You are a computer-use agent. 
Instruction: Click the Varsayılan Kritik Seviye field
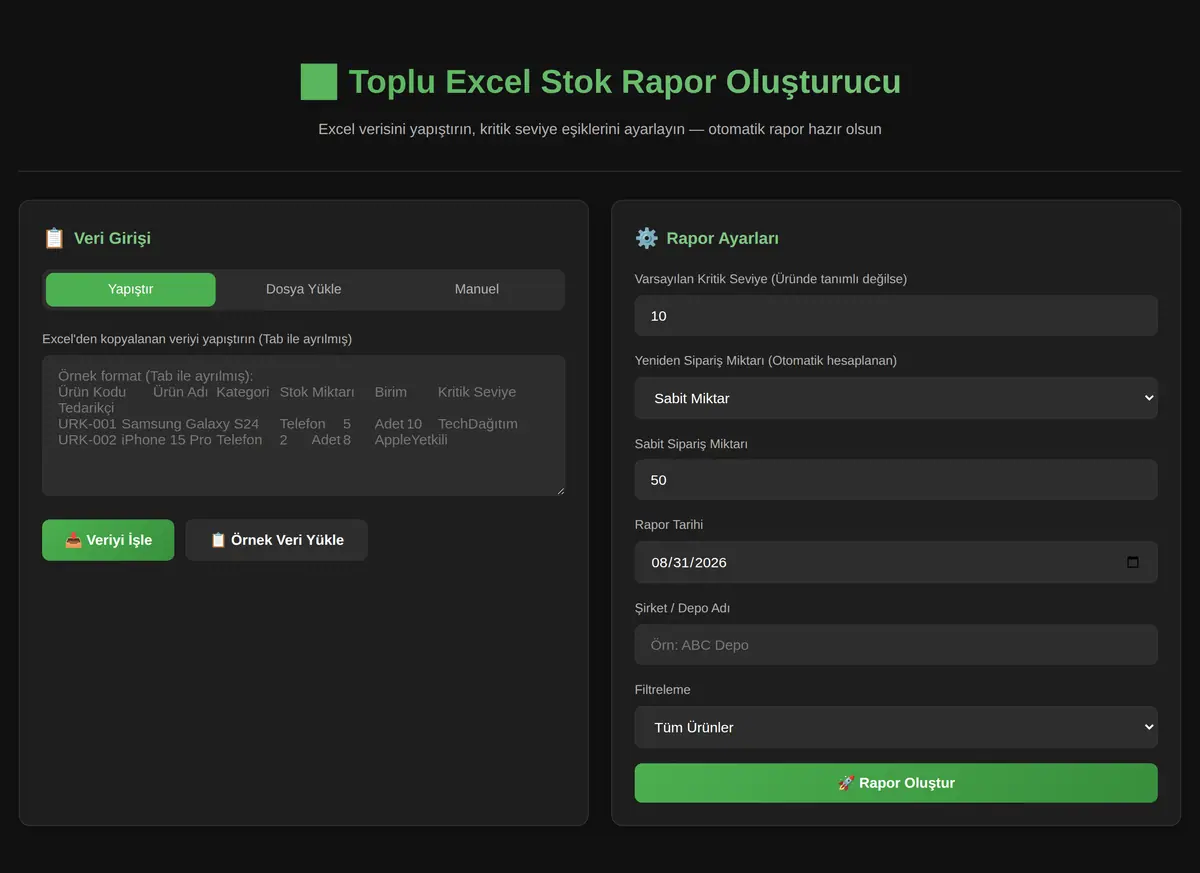[x=896, y=316]
